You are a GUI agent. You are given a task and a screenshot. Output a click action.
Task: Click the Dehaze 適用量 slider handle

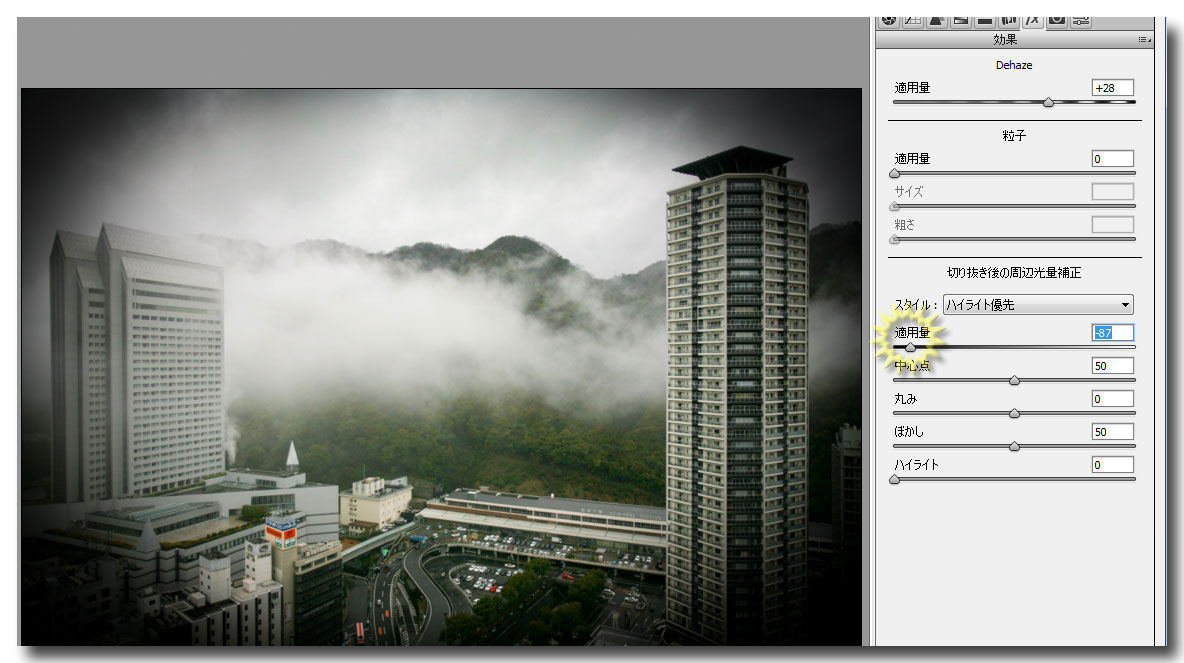(x=1048, y=102)
